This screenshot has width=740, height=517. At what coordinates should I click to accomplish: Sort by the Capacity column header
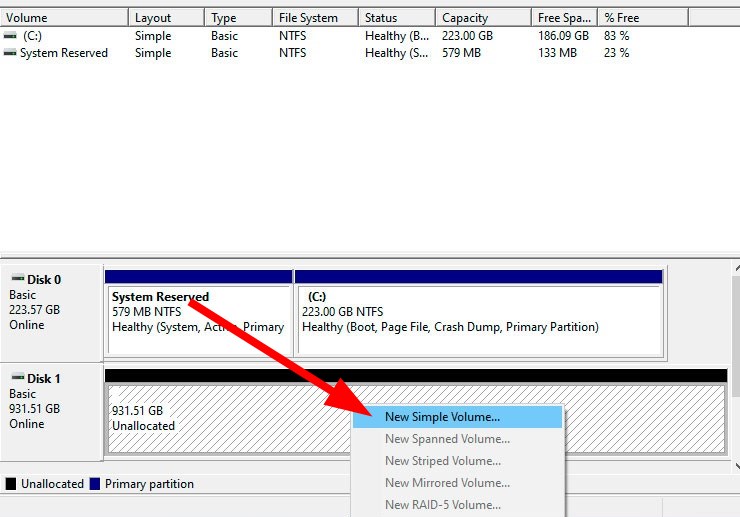click(x=483, y=18)
